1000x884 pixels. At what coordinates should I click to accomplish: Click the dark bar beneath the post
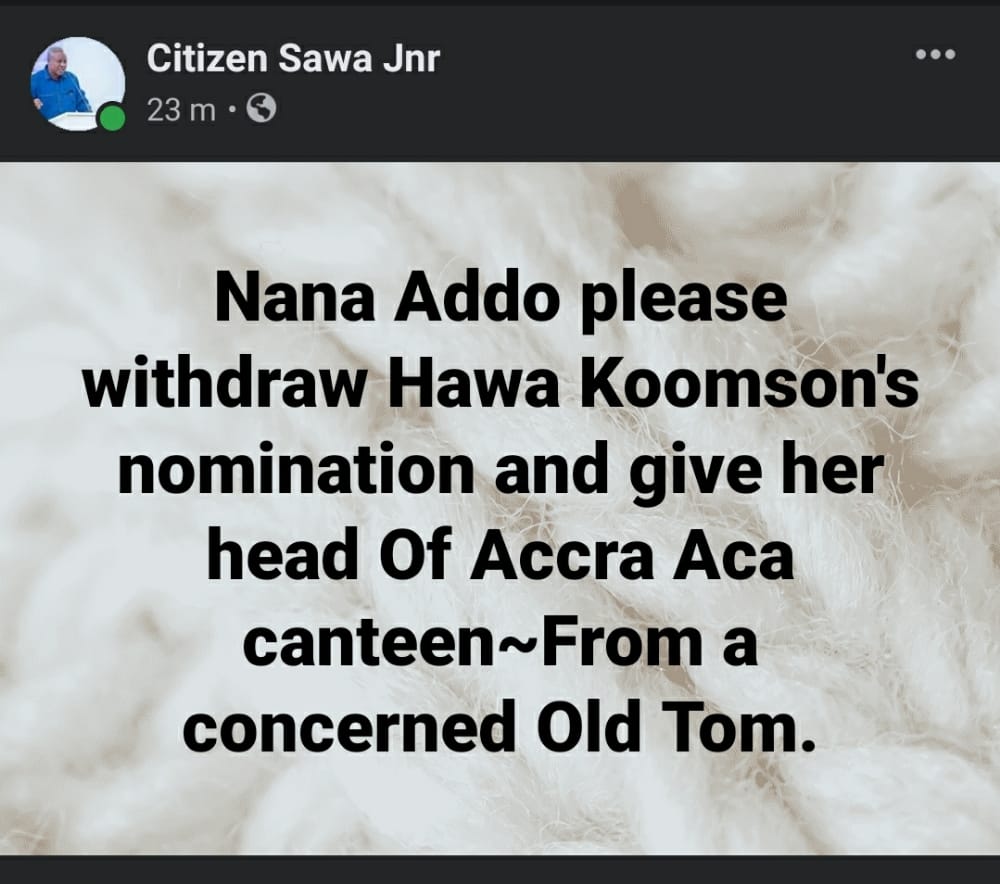(500, 870)
